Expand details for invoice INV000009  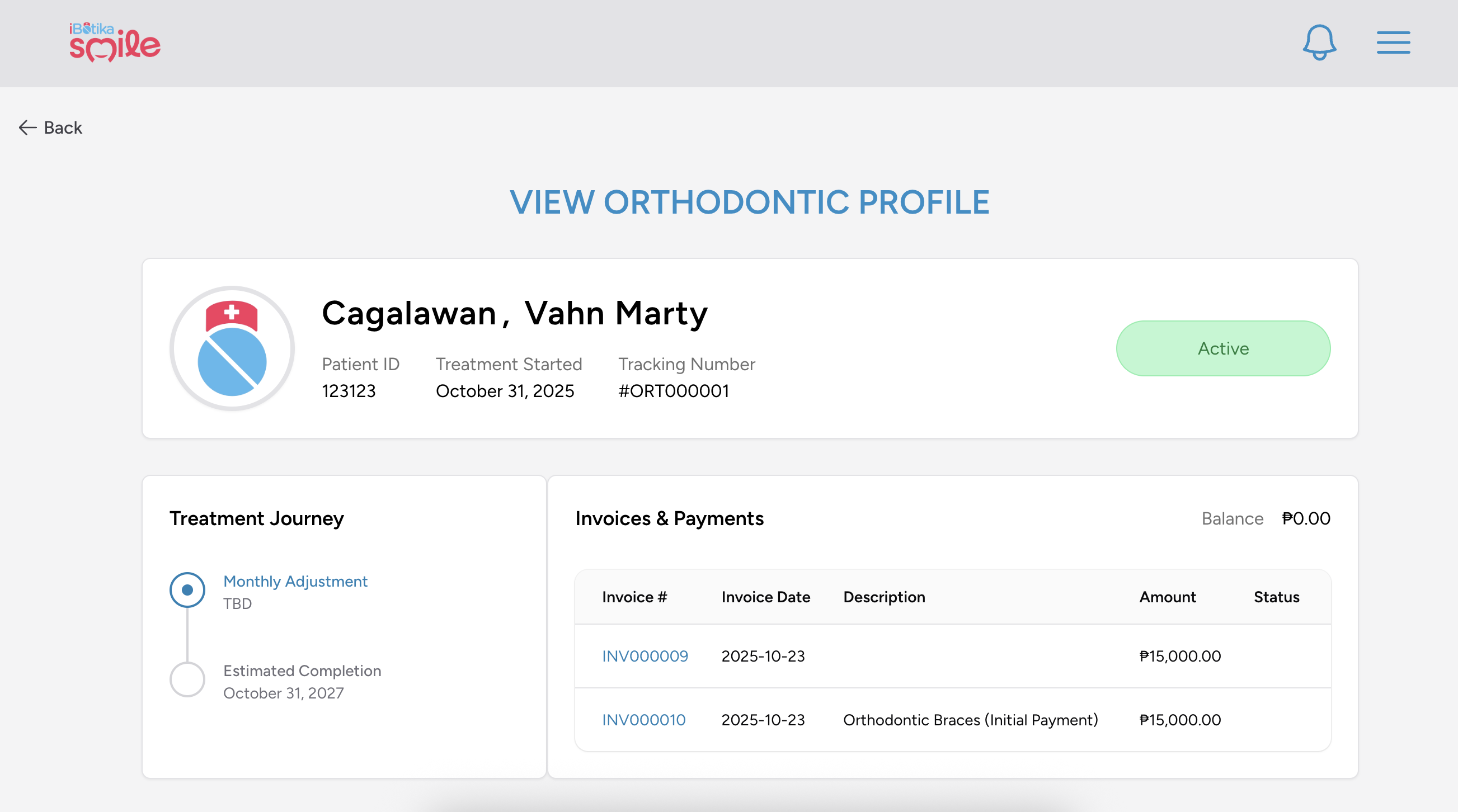(x=645, y=656)
